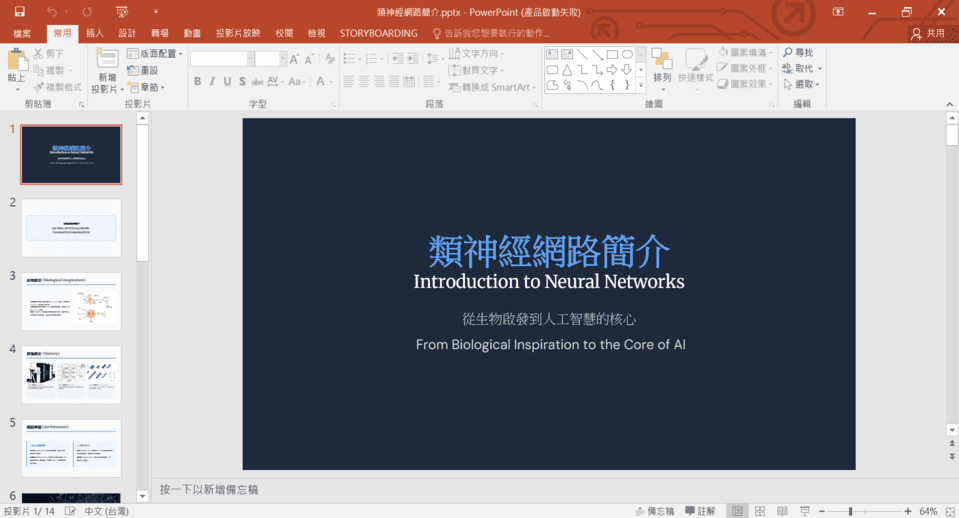Toggle the Comments (註解) pane in status bar

point(699,511)
